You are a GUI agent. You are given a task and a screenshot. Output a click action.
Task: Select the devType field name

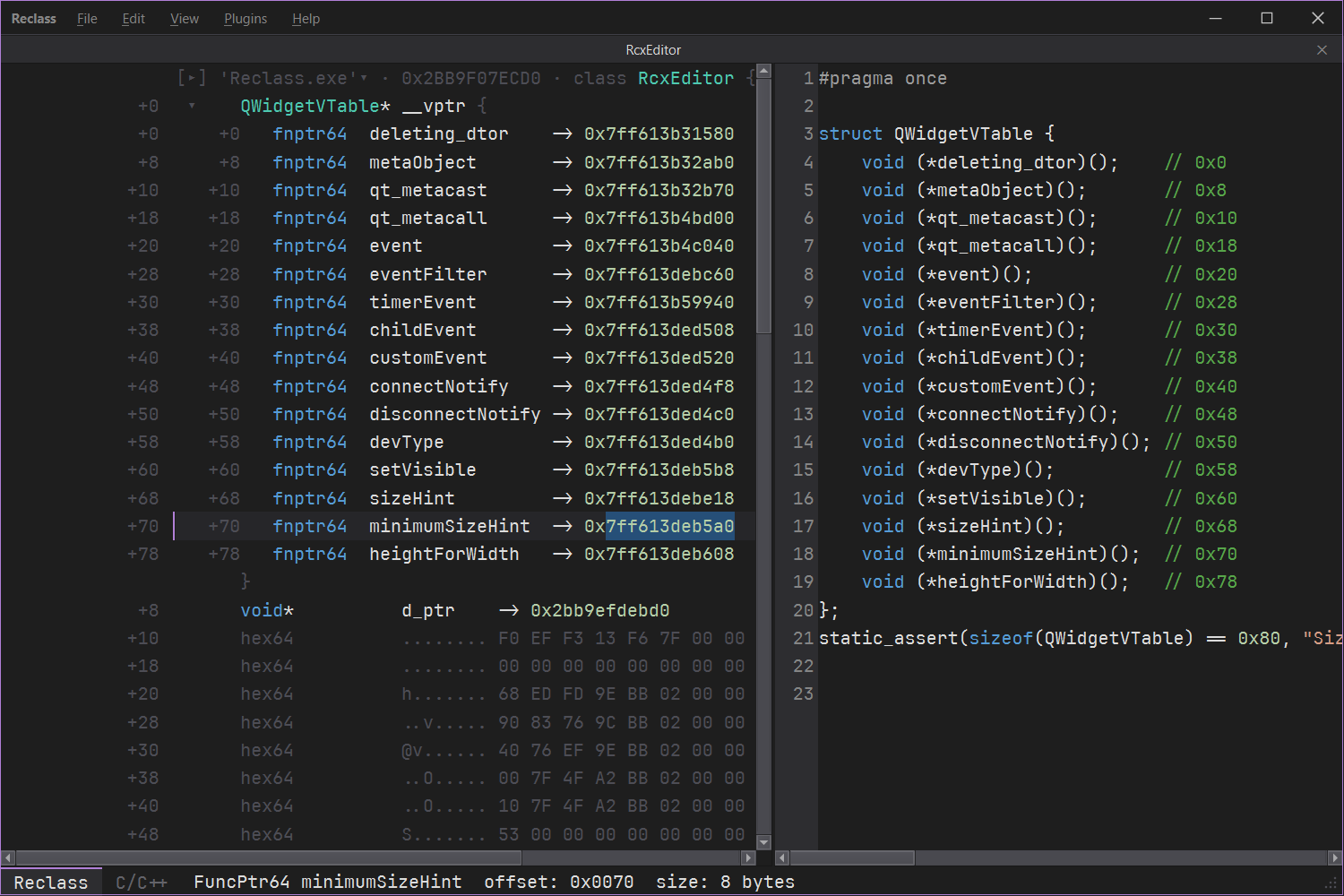(407, 442)
